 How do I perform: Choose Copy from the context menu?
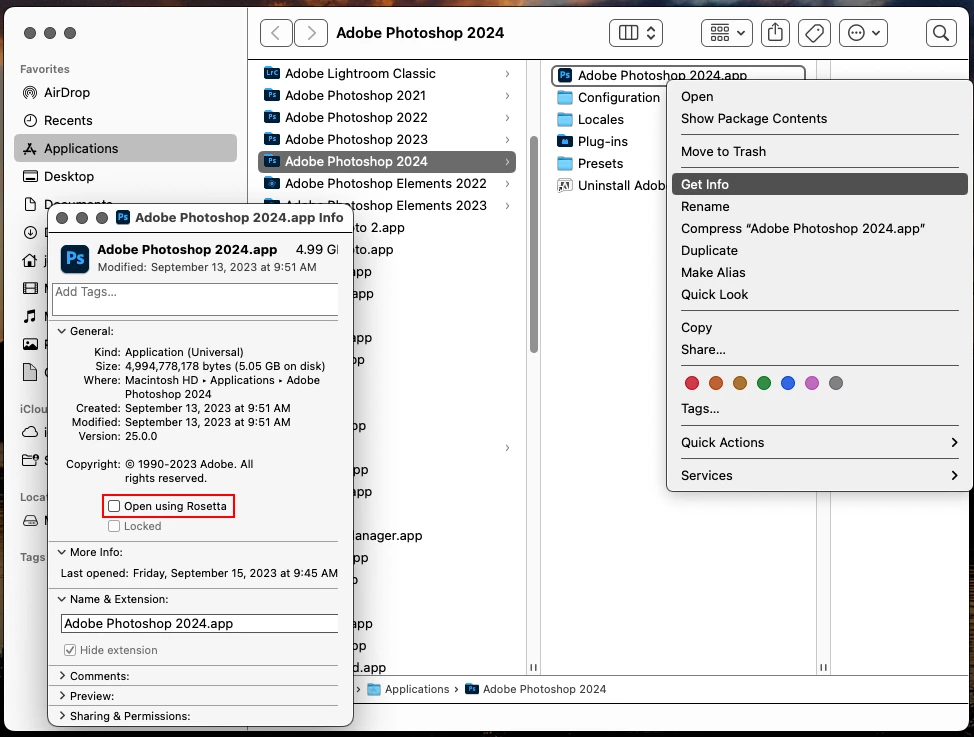point(819,327)
